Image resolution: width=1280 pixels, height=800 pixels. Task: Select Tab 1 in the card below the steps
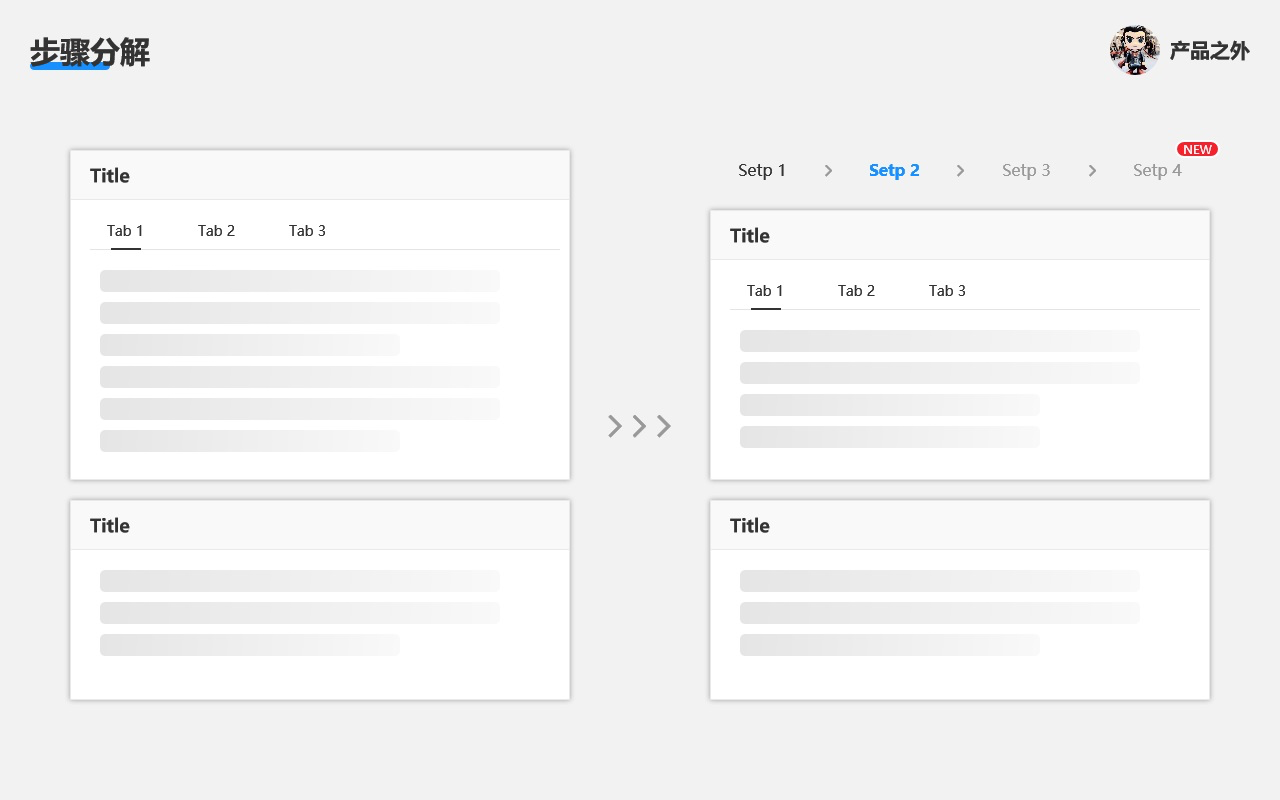tap(765, 291)
